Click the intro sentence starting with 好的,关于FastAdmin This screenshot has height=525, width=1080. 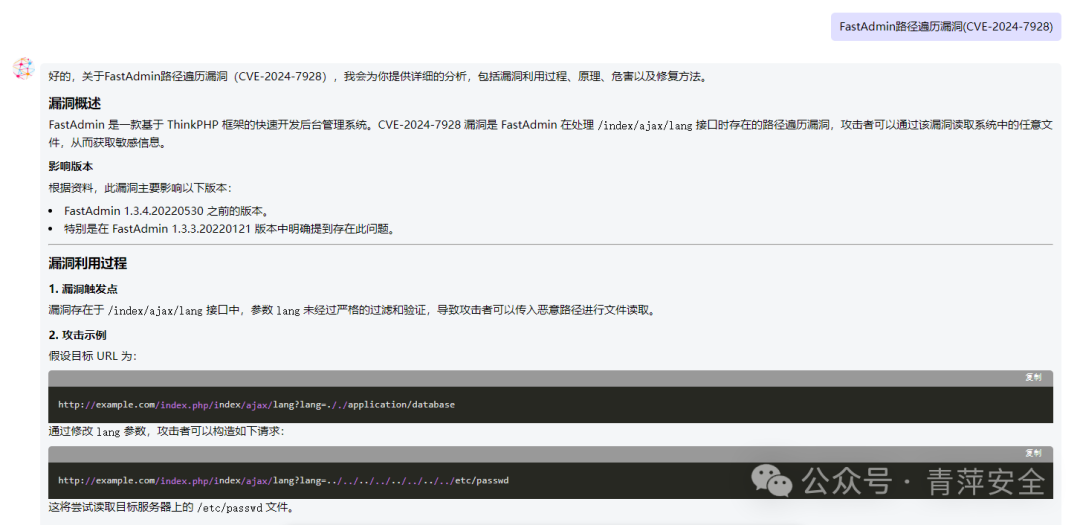pyautogui.click(x=378, y=76)
